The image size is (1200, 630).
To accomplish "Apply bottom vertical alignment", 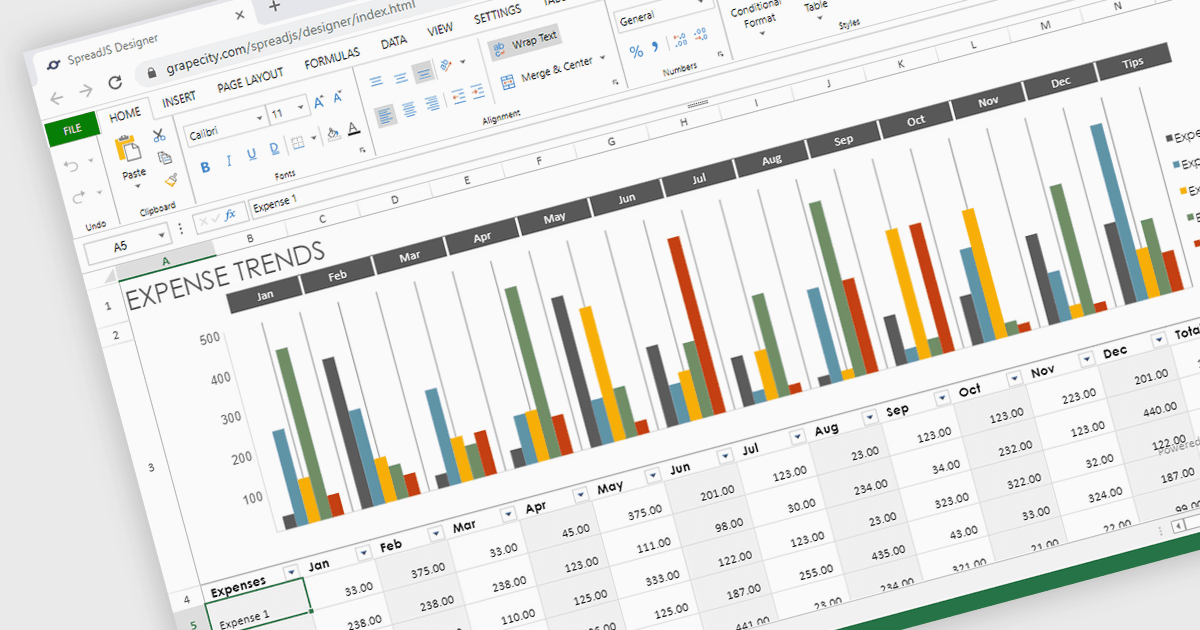I will (x=423, y=72).
